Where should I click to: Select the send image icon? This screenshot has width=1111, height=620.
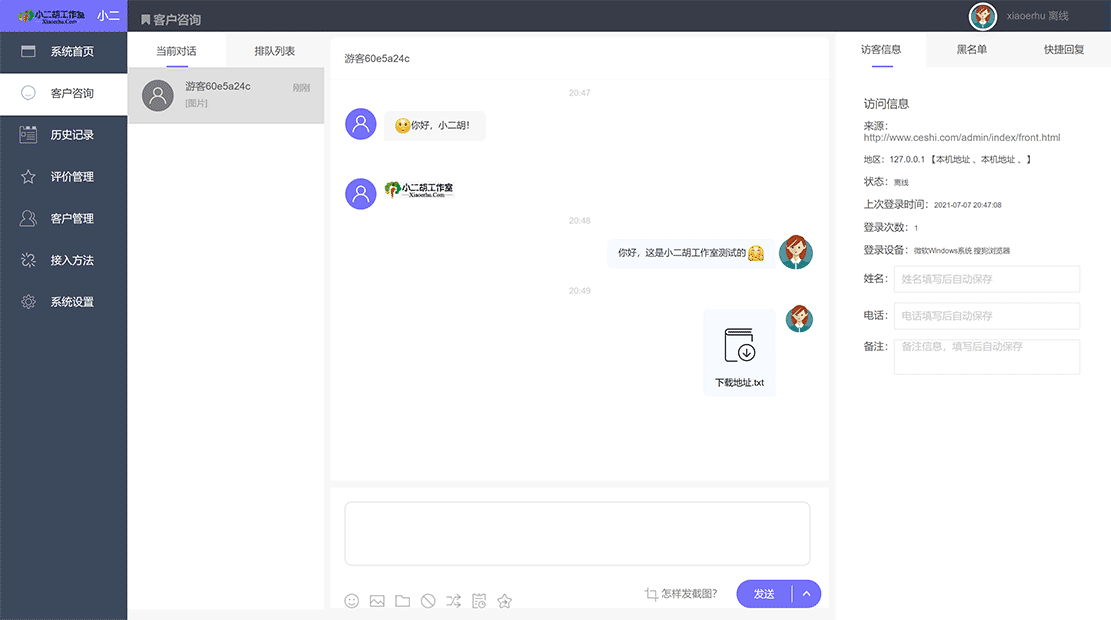click(x=377, y=600)
